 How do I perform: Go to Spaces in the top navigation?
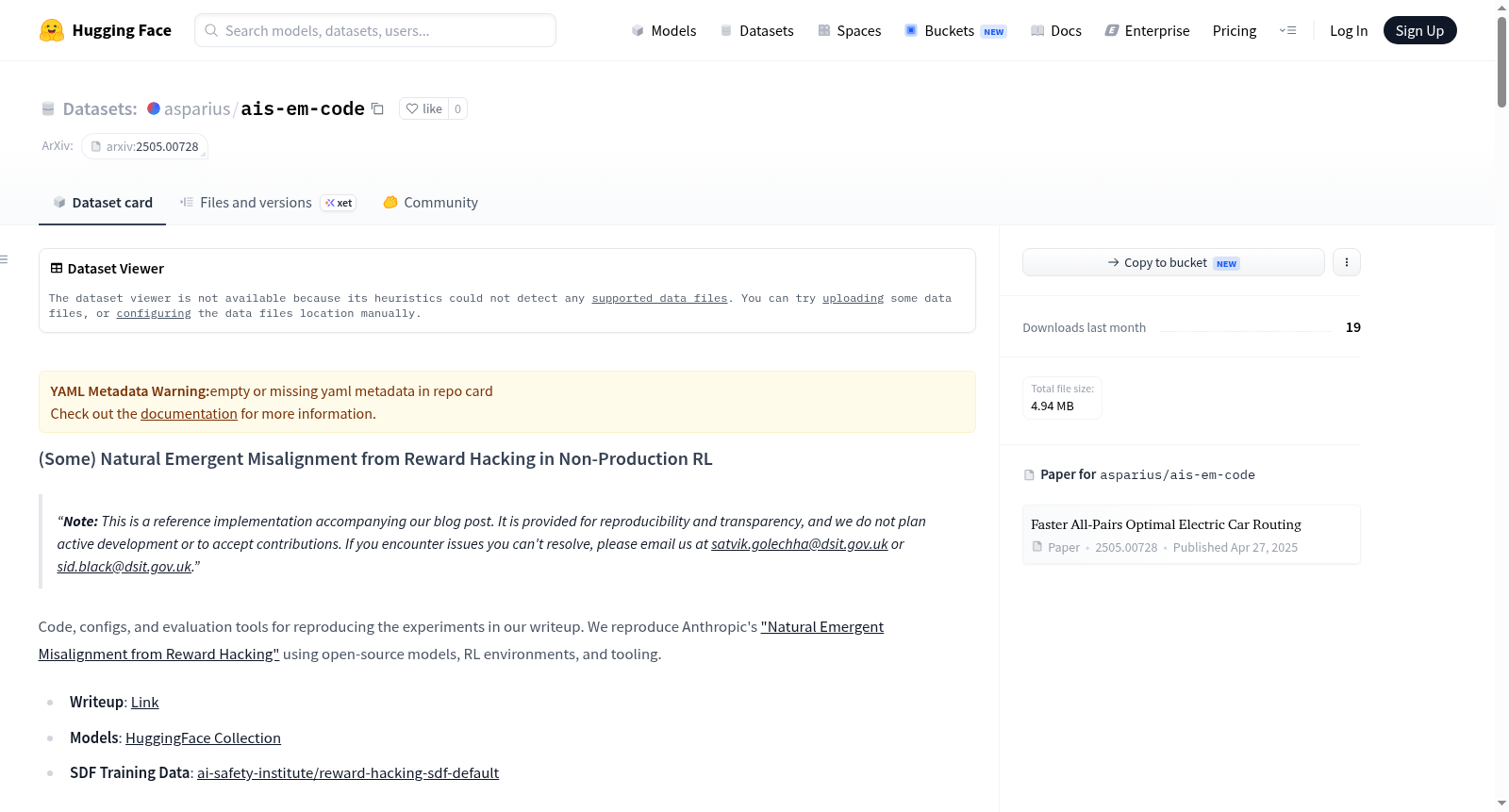[x=850, y=30]
